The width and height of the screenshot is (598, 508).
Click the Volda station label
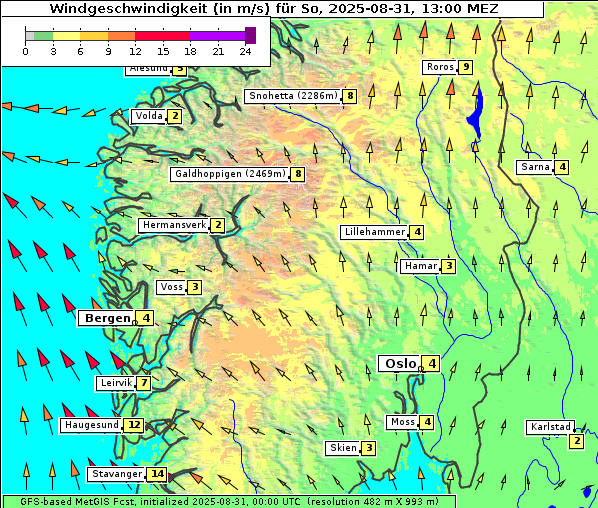pos(149,116)
